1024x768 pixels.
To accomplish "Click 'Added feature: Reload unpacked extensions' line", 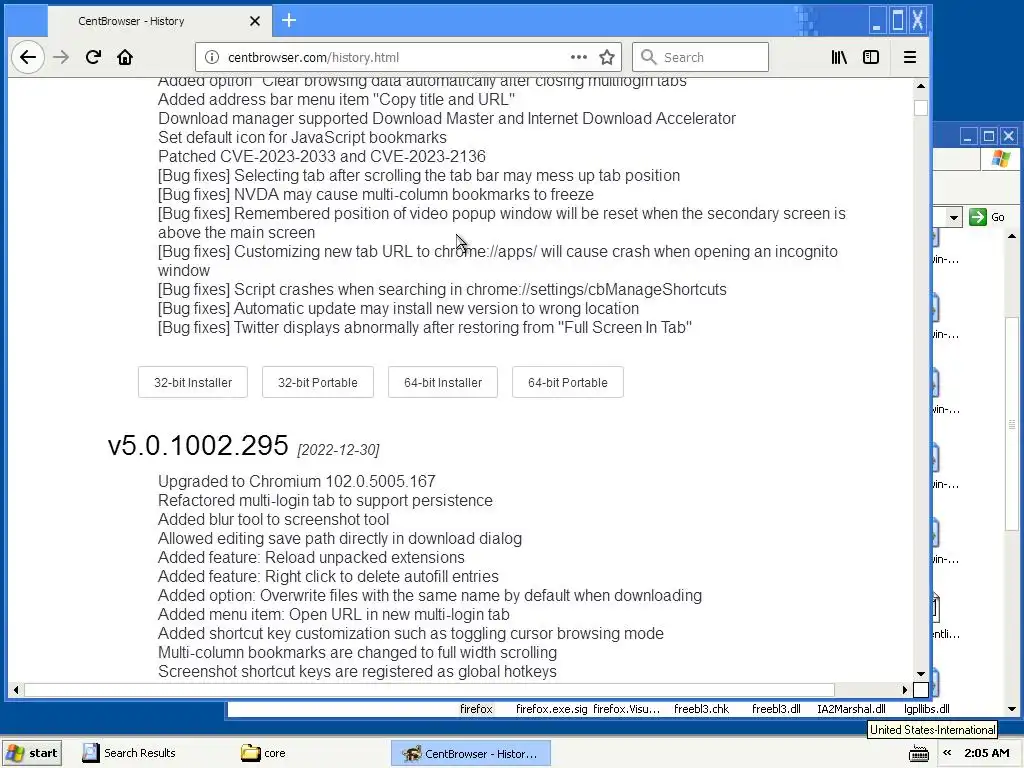I will point(311,557).
